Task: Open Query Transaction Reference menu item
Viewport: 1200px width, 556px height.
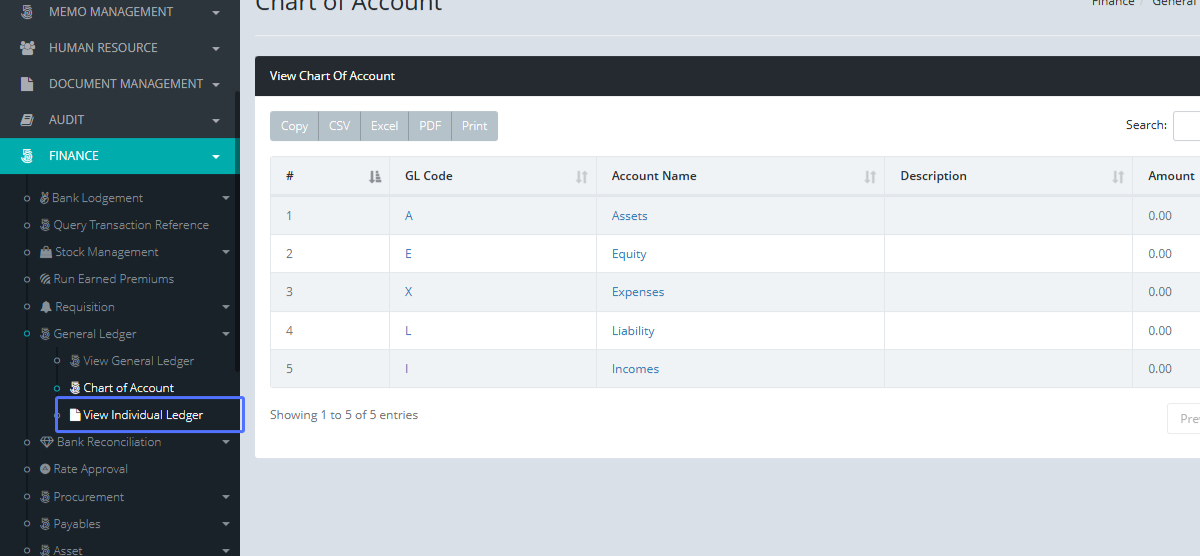Action: (131, 225)
